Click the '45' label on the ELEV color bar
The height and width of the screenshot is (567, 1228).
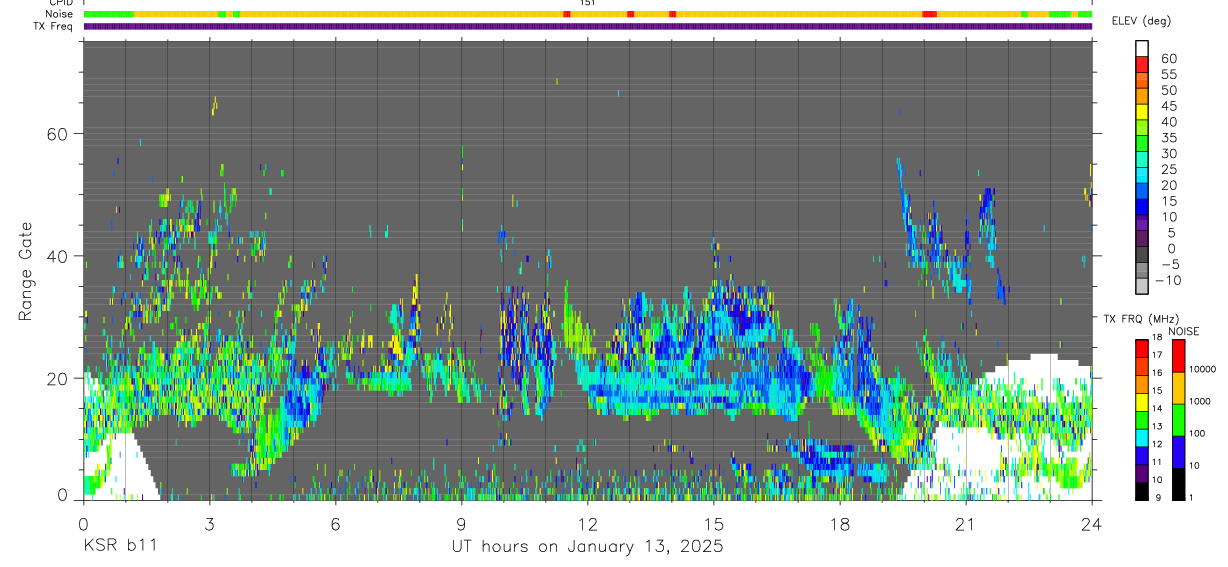(x=1169, y=106)
